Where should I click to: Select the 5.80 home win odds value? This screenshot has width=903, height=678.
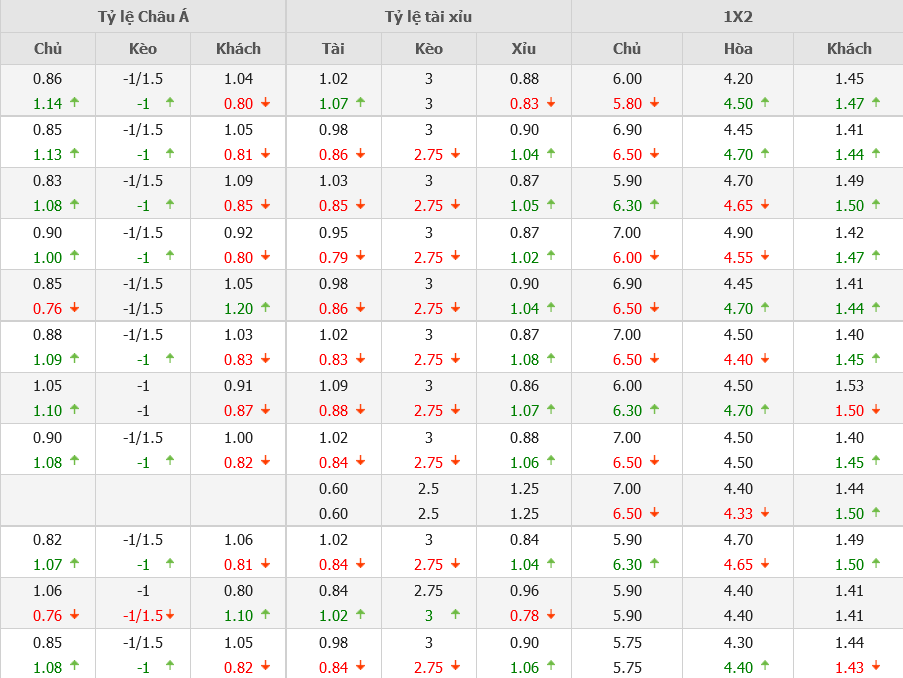point(626,103)
